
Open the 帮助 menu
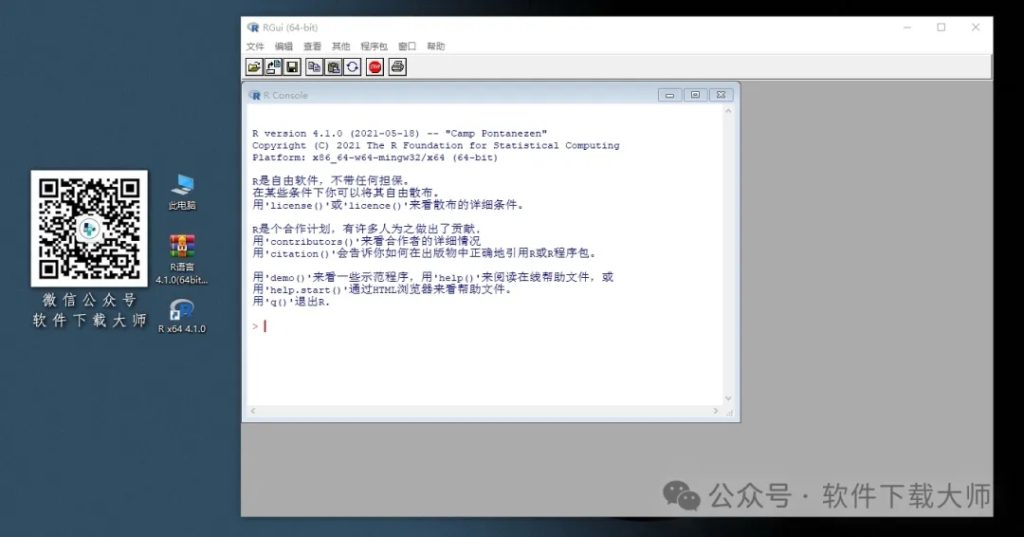[436, 46]
